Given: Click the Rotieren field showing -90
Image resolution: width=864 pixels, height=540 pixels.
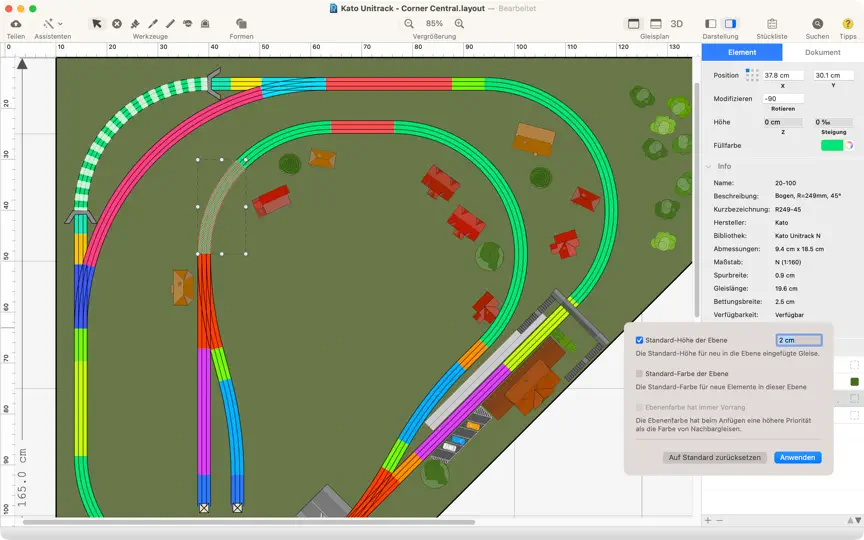Looking at the screenshot, I should 783,99.
